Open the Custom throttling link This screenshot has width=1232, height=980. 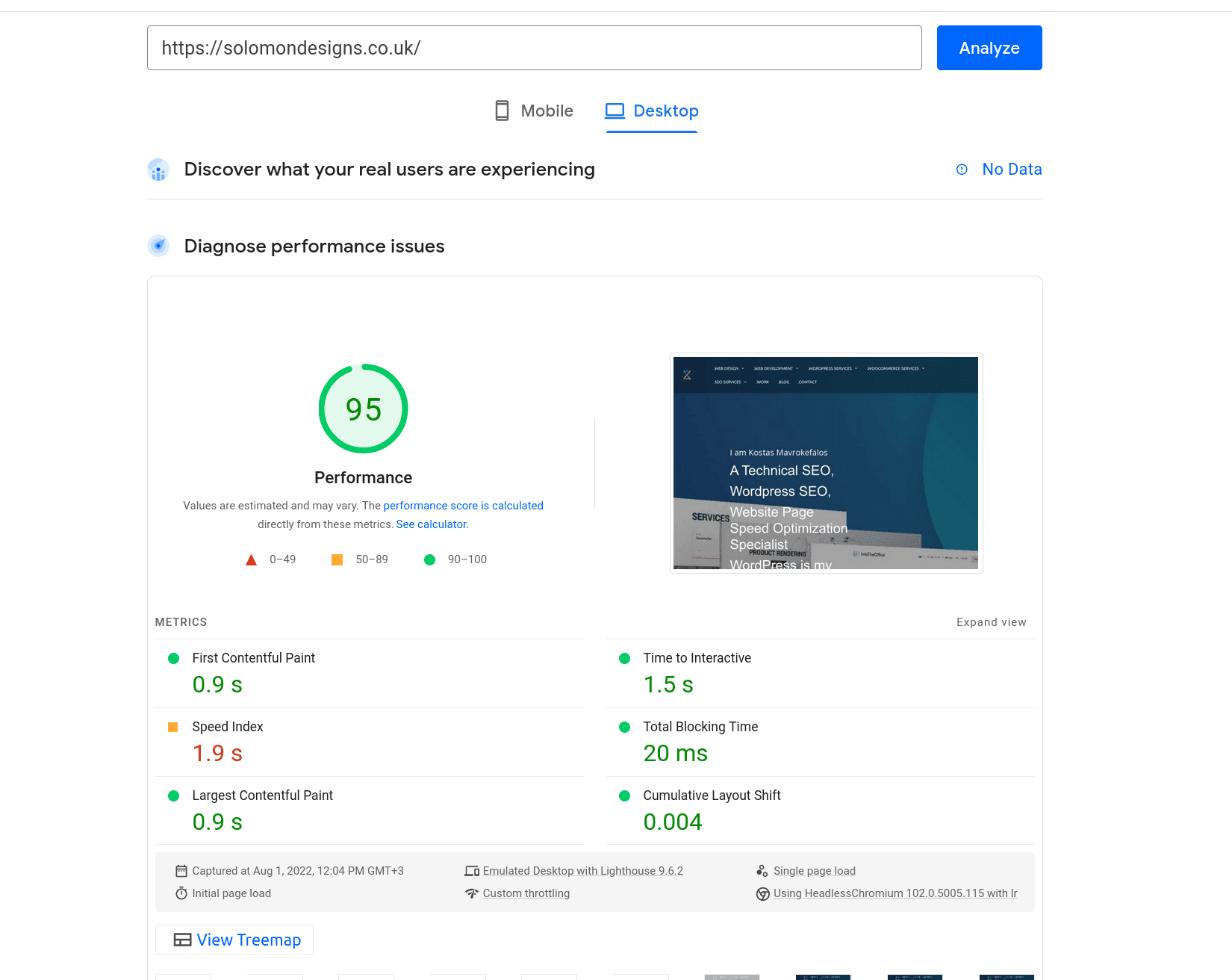(x=526, y=893)
